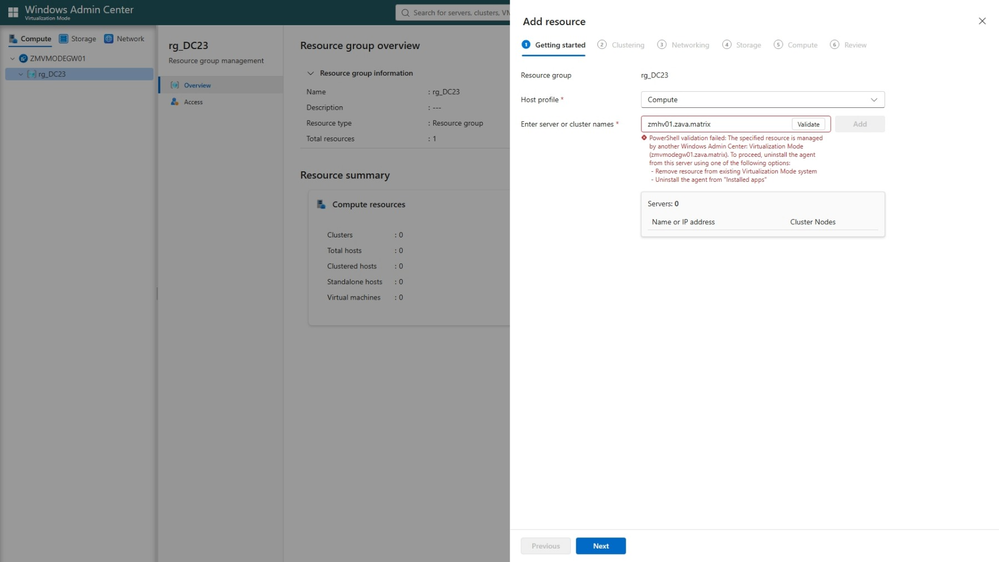
Task: Select rg_DC23 in the tree
Action: [x=79, y=74]
